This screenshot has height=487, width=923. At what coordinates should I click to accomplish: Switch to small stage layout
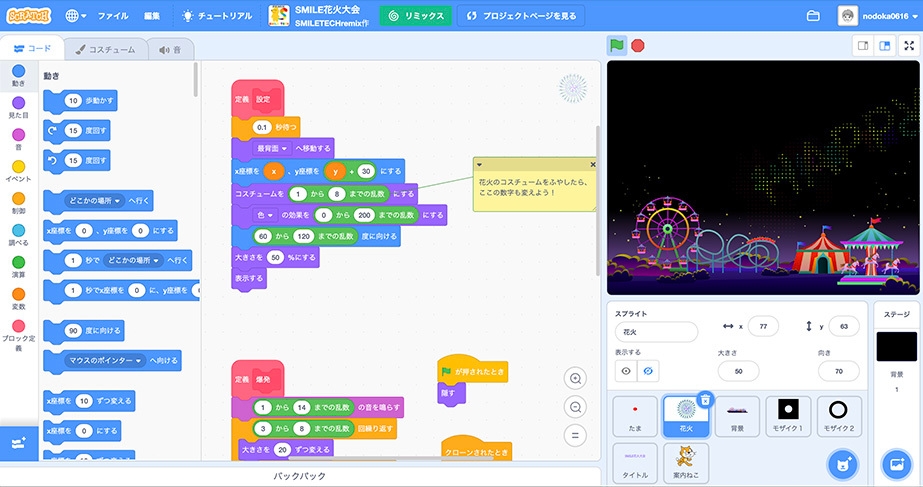click(863, 46)
